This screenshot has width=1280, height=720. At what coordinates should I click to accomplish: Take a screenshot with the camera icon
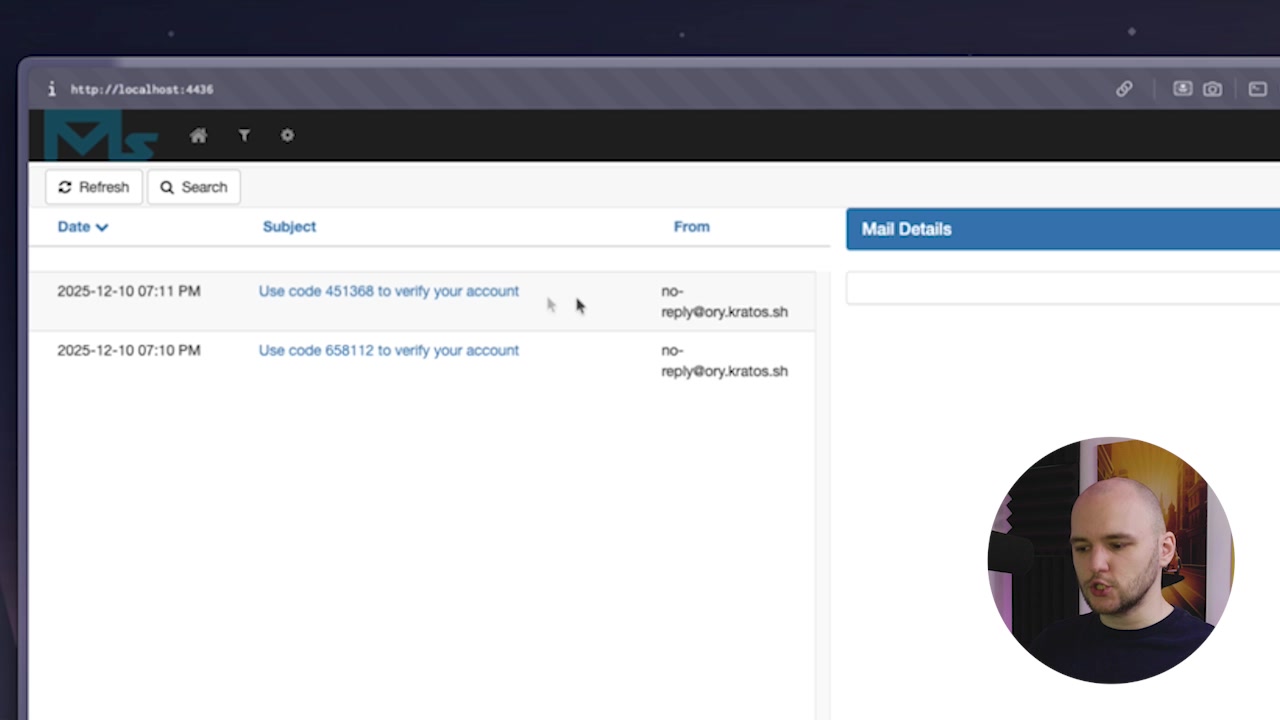1212,89
